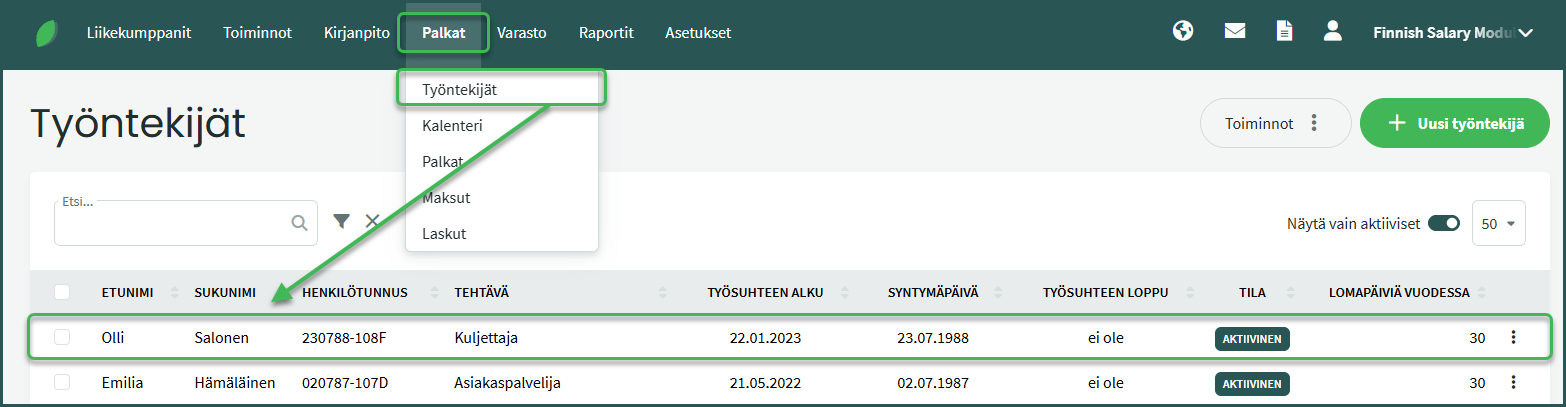1566x407 pixels.
Task: Expand the Finnish Salary Module company dropdown
Action: (x=1526, y=33)
